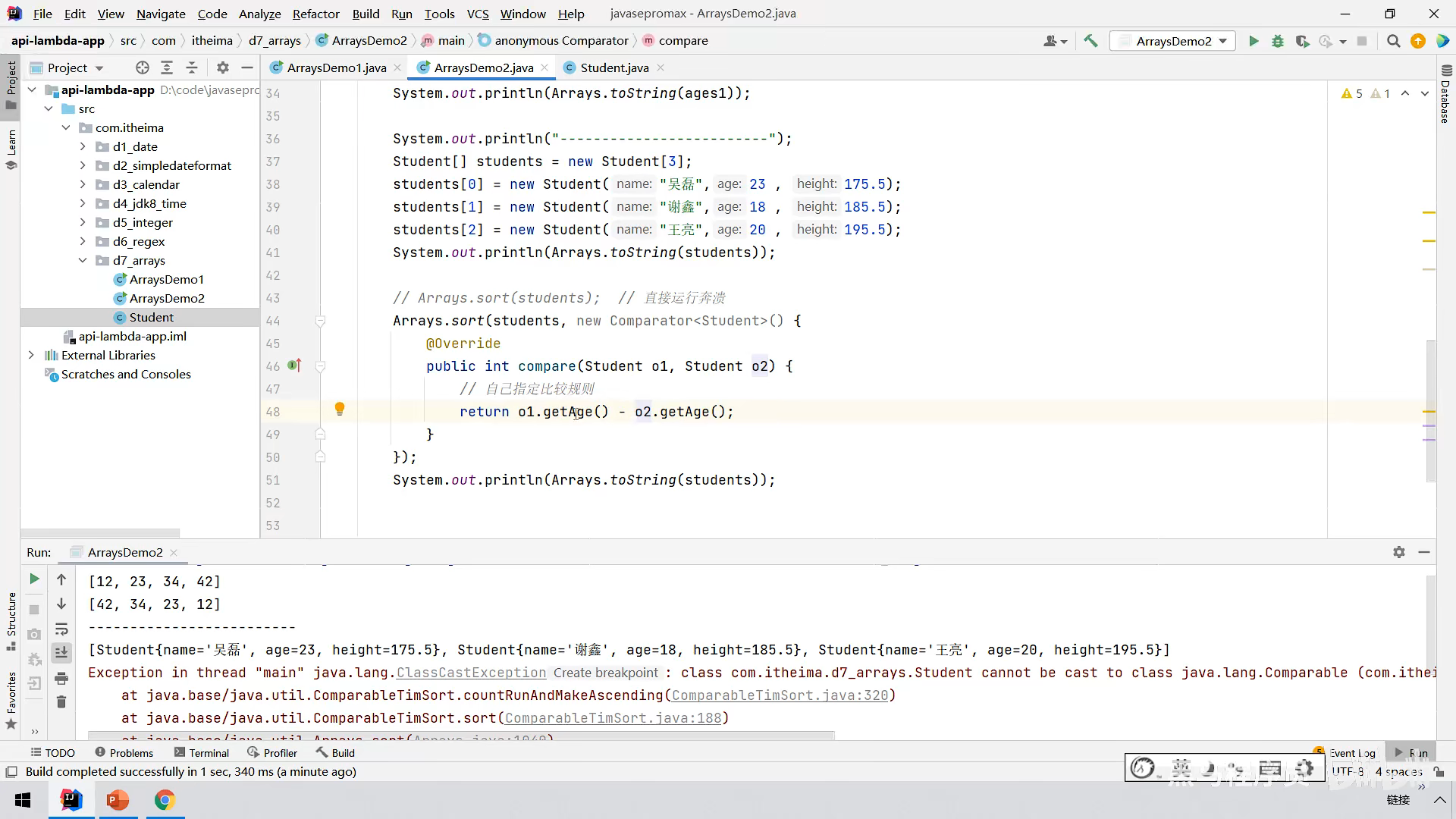Open Search Everywhere magnifier icon
This screenshot has height=819, width=1456.
(1393, 41)
